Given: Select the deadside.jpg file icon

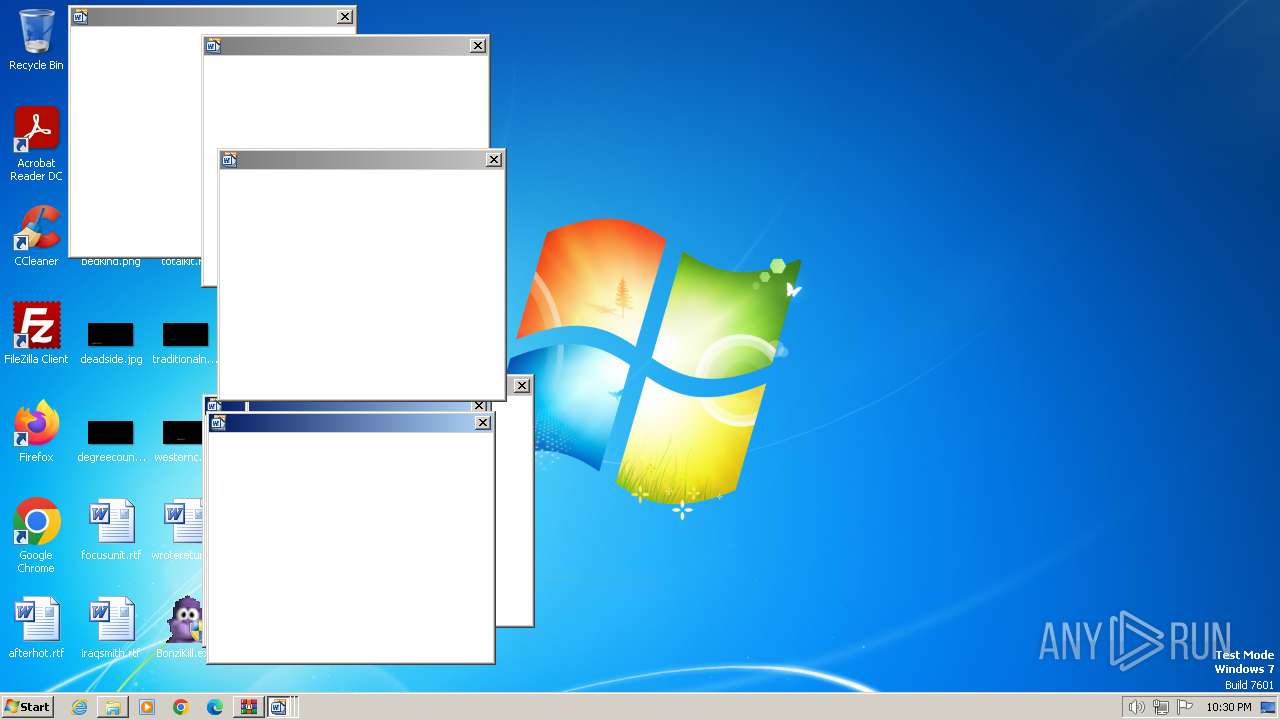Looking at the screenshot, I should point(111,343).
